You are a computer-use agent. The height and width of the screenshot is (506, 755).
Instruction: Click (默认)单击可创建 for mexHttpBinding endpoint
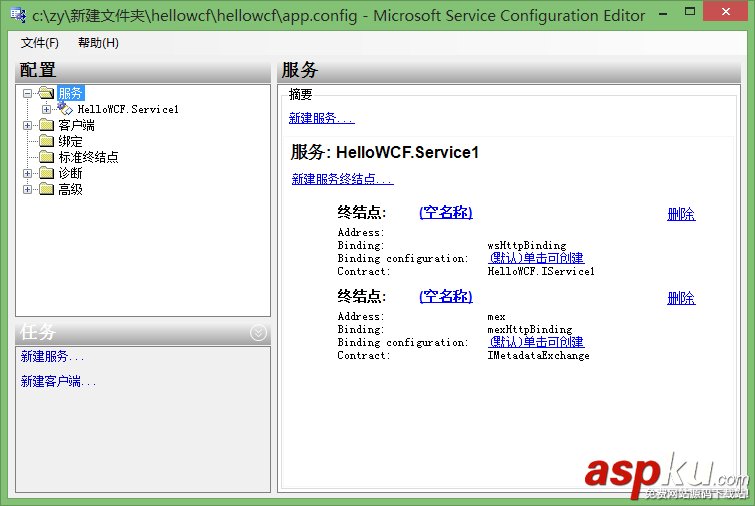point(536,342)
